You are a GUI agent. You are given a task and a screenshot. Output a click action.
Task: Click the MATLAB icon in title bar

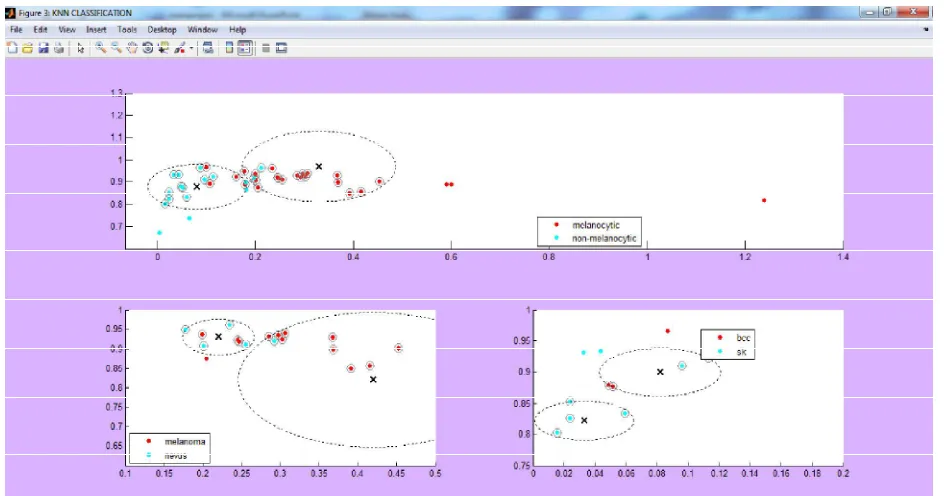pyautogui.click(x=10, y=13)
